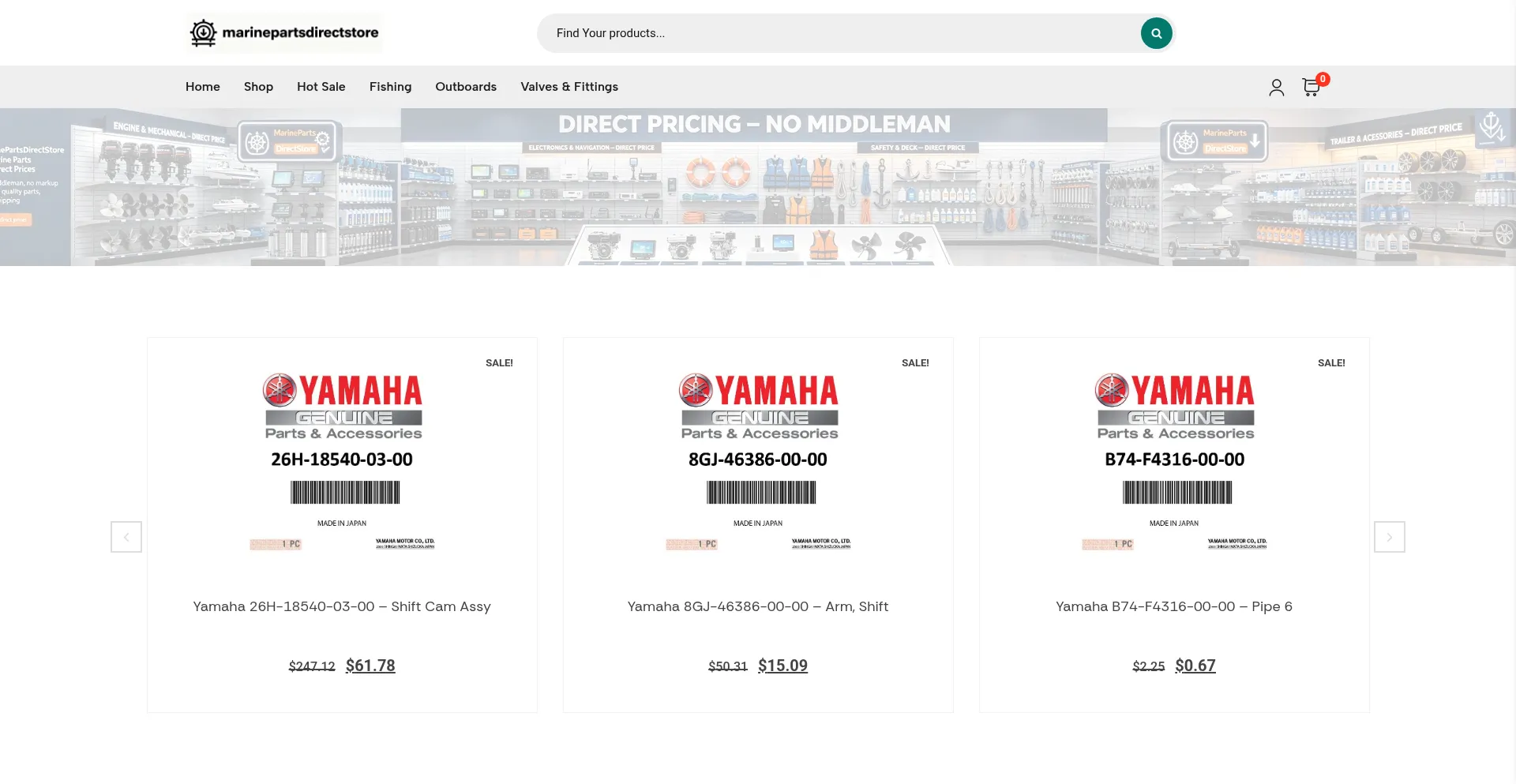This screenshot has height=784, width=1516.
Task: Click the crossed-out $2.25 price
Action: pyautogui.click(x=1149, y=666)
